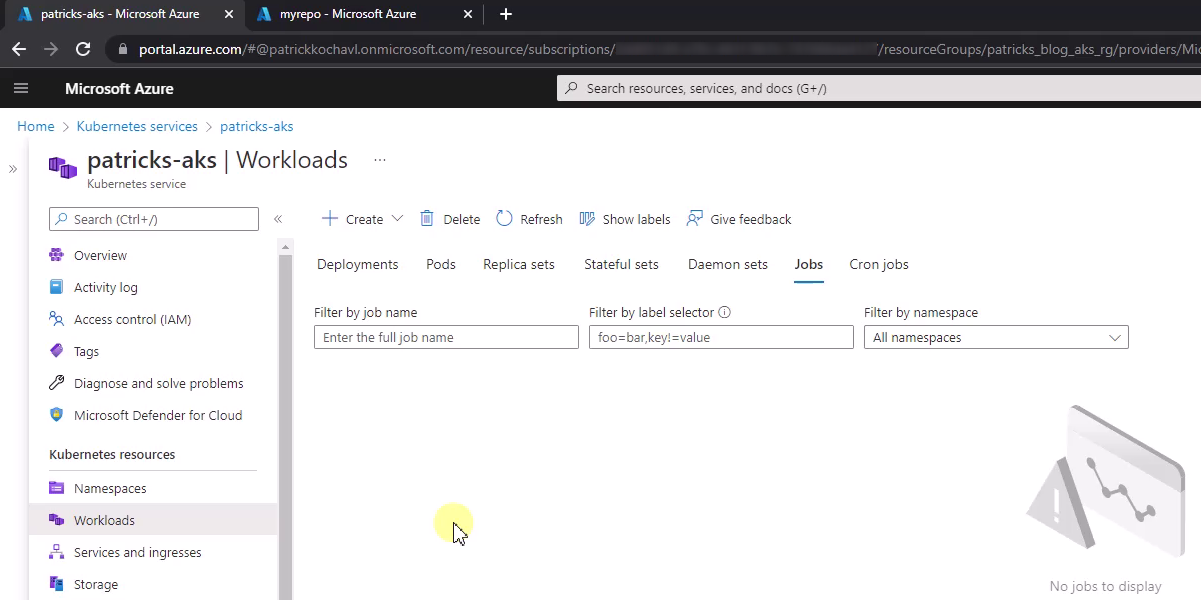Collapse the resource menu with double chevron

click(278, 219)
